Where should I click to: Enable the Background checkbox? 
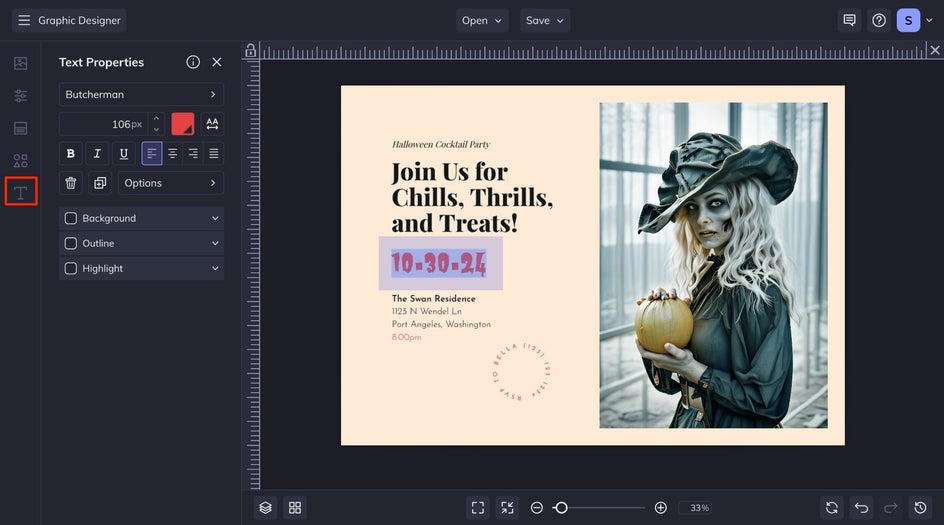click(70, 218)
